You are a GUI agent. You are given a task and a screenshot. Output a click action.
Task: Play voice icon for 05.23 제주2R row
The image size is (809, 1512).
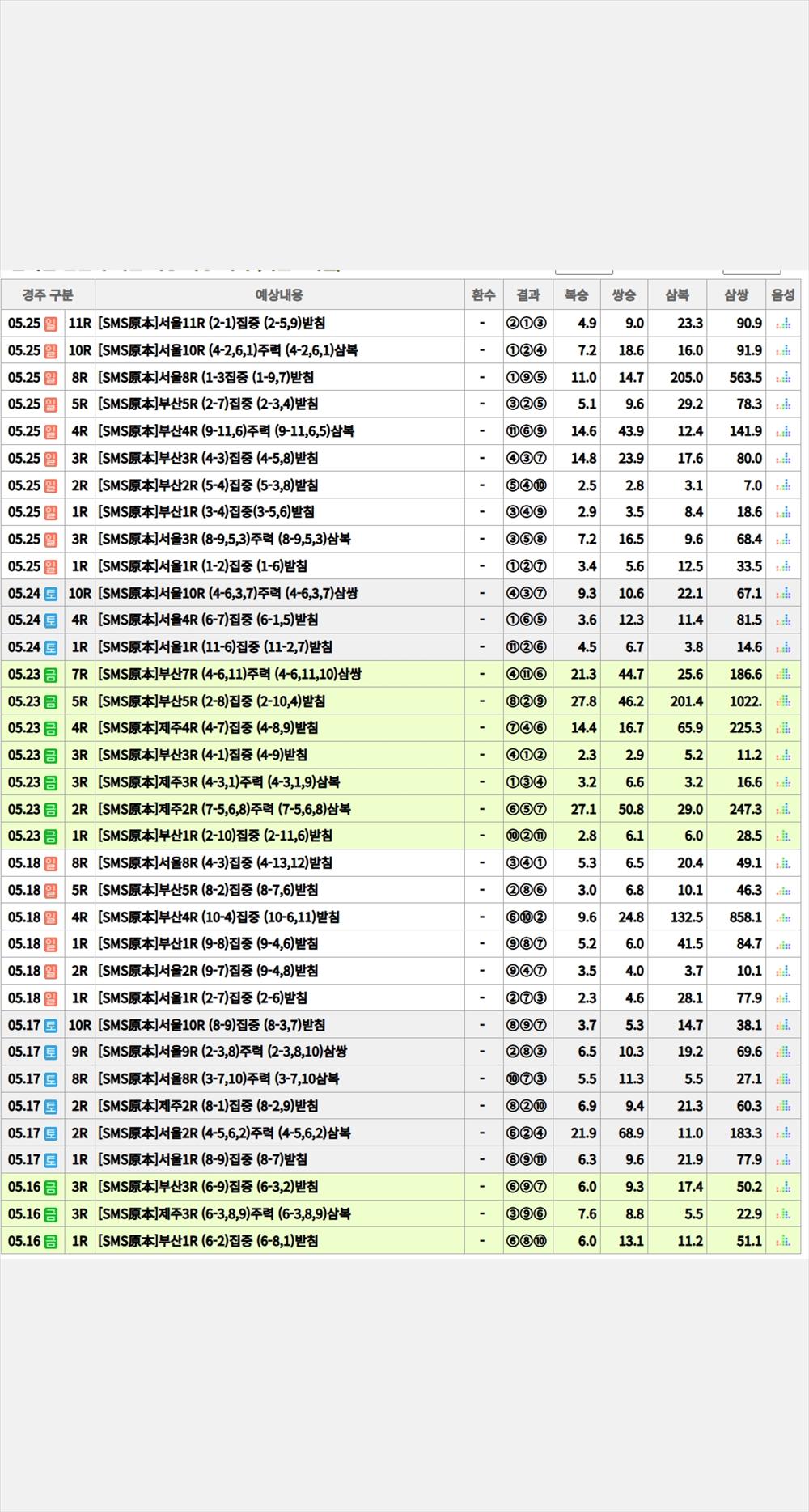[x=783, y=809]
